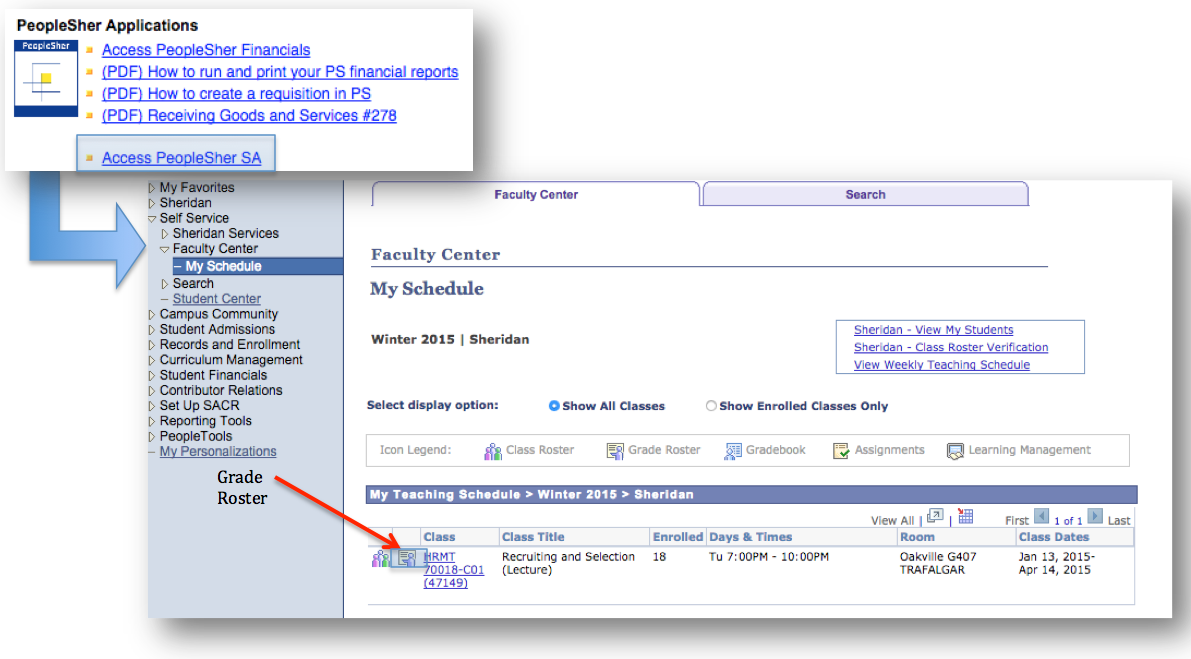This screenshot has width=1191, height=659.
Task: Open the PDF on creating a requisition
Action: (236, 94)
